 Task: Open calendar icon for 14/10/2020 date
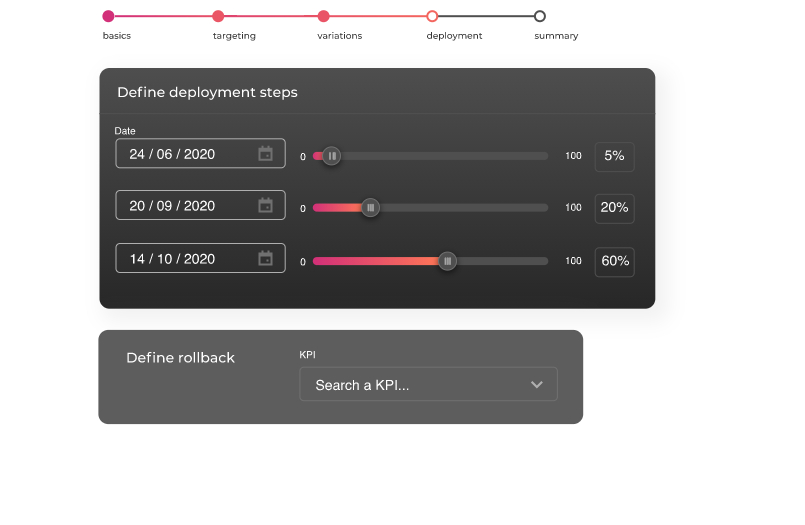[x=265, y=258]
